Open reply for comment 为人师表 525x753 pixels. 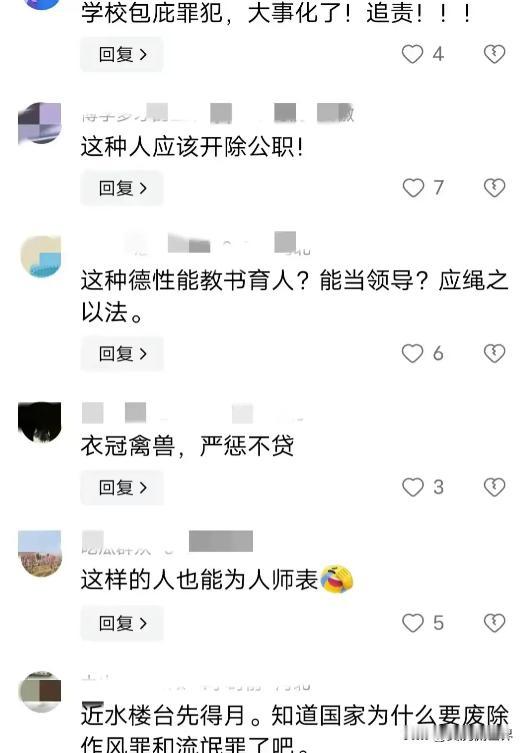point(122,623)
